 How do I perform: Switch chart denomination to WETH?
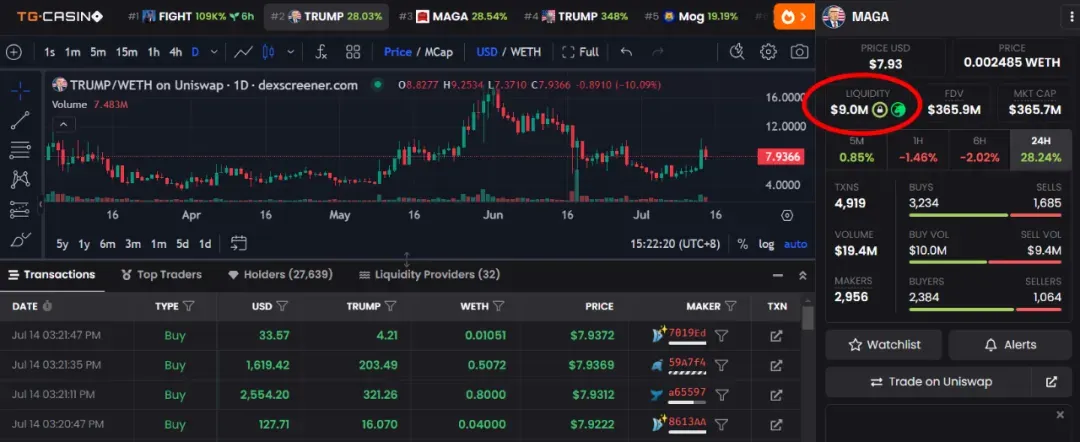[526, 52]
